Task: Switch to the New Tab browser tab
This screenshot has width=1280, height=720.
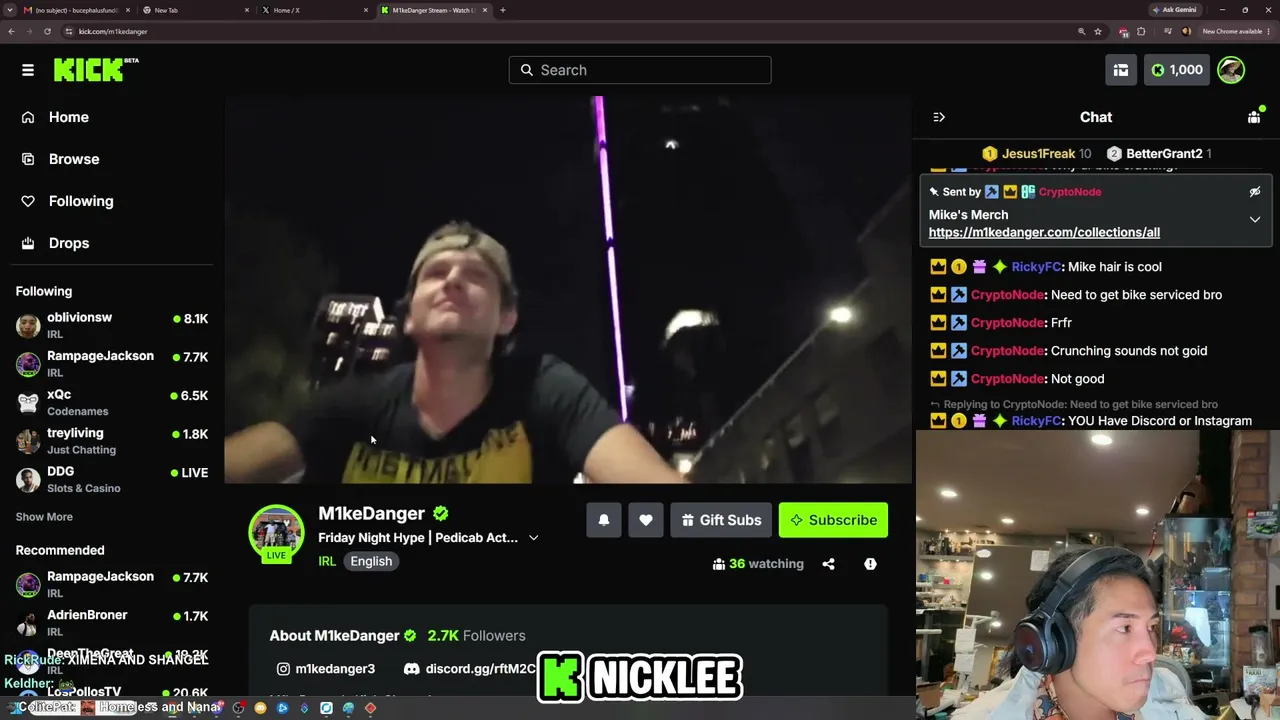Action: tap(195, 10)
